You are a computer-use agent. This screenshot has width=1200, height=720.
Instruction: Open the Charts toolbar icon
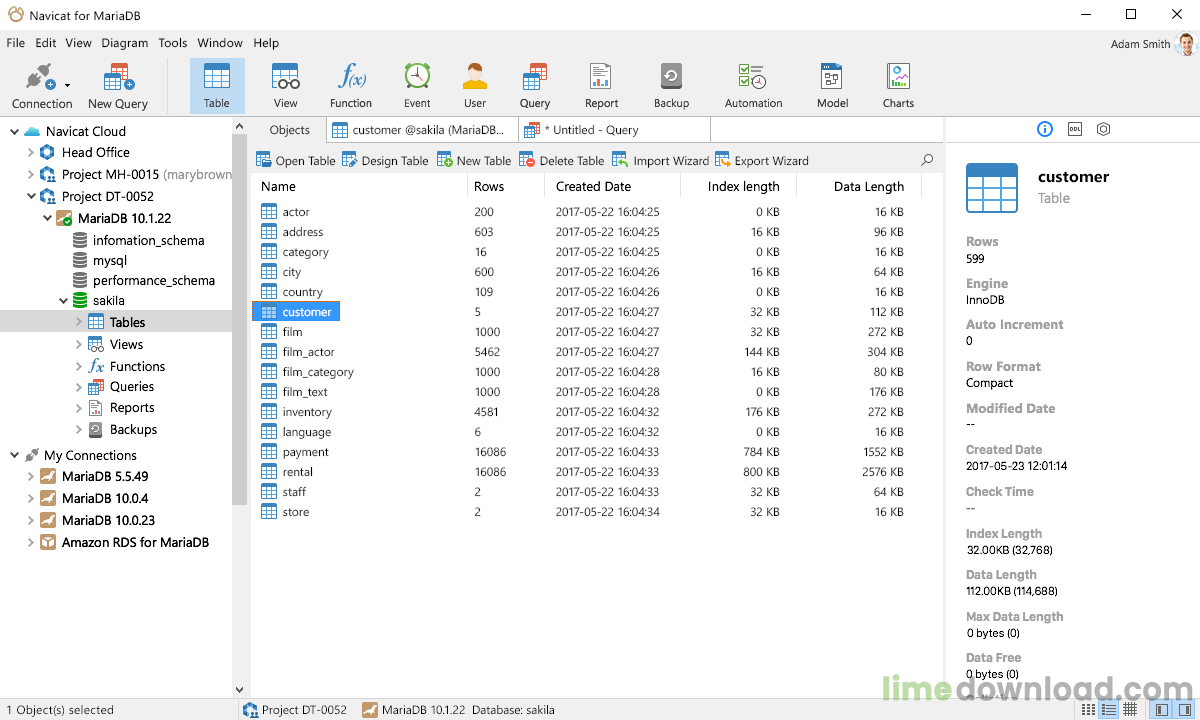(898, 87)
